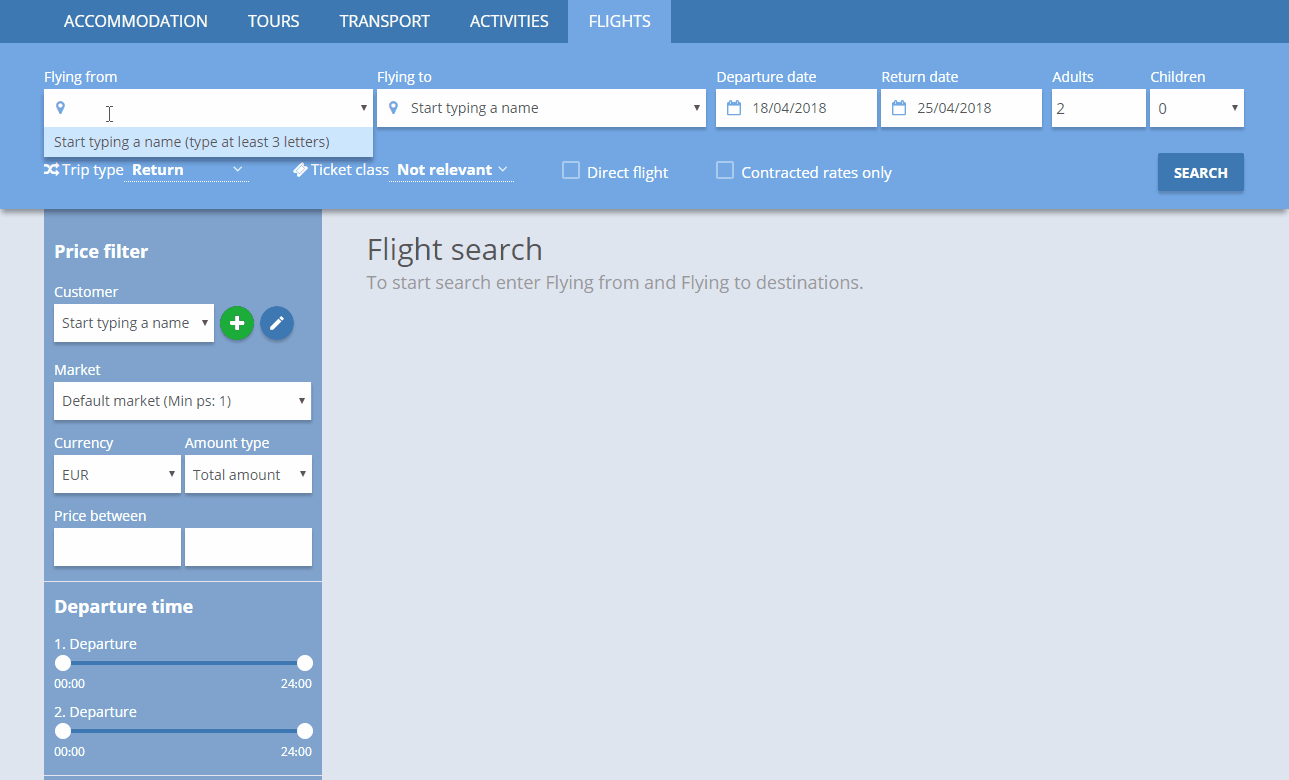
Task: Enable the Direct flight checkbox
Action: pos(570,170)
